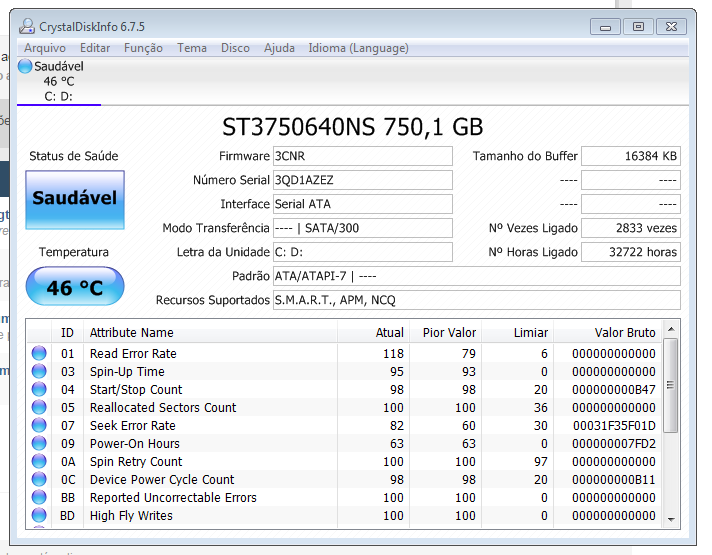Click the 46 °C temperature button
The width and height of the screenshot is (712, 555).
point(75,287)
